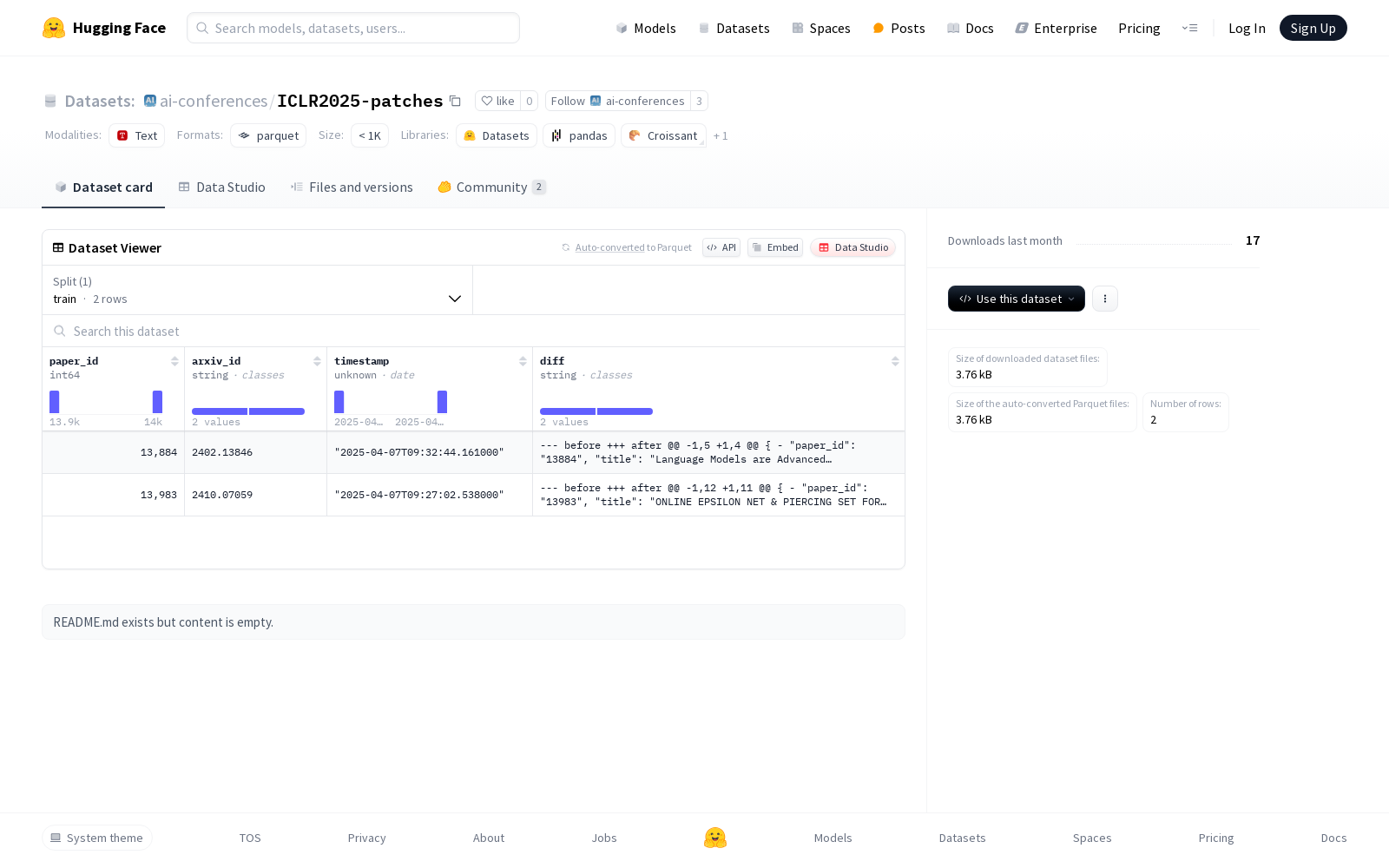Viewport: 1389px width, 868px height.
Task: Open Enterprise in the top navigation
Action: (x=1057, y=28)
